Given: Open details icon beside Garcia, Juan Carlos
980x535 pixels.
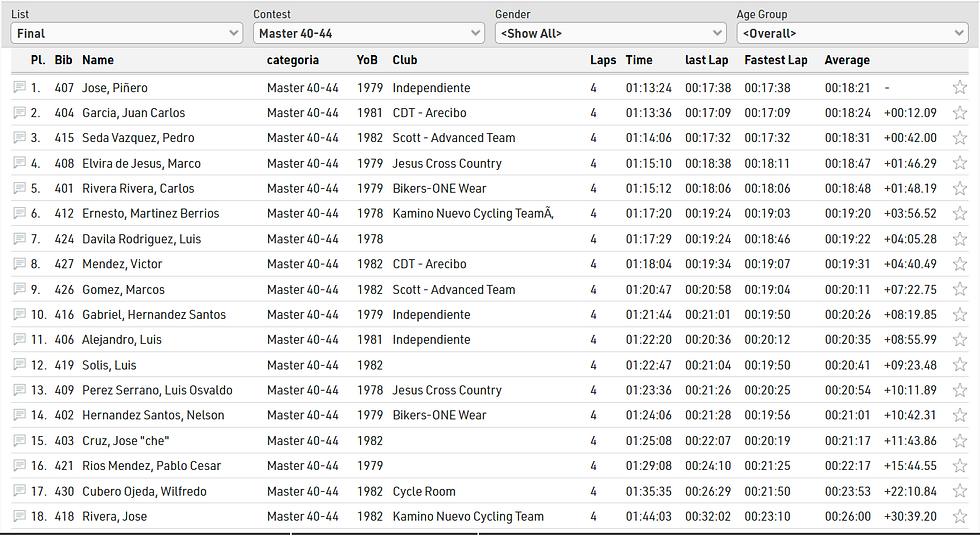Looking at the screenshot, I should tap(19, 113).
